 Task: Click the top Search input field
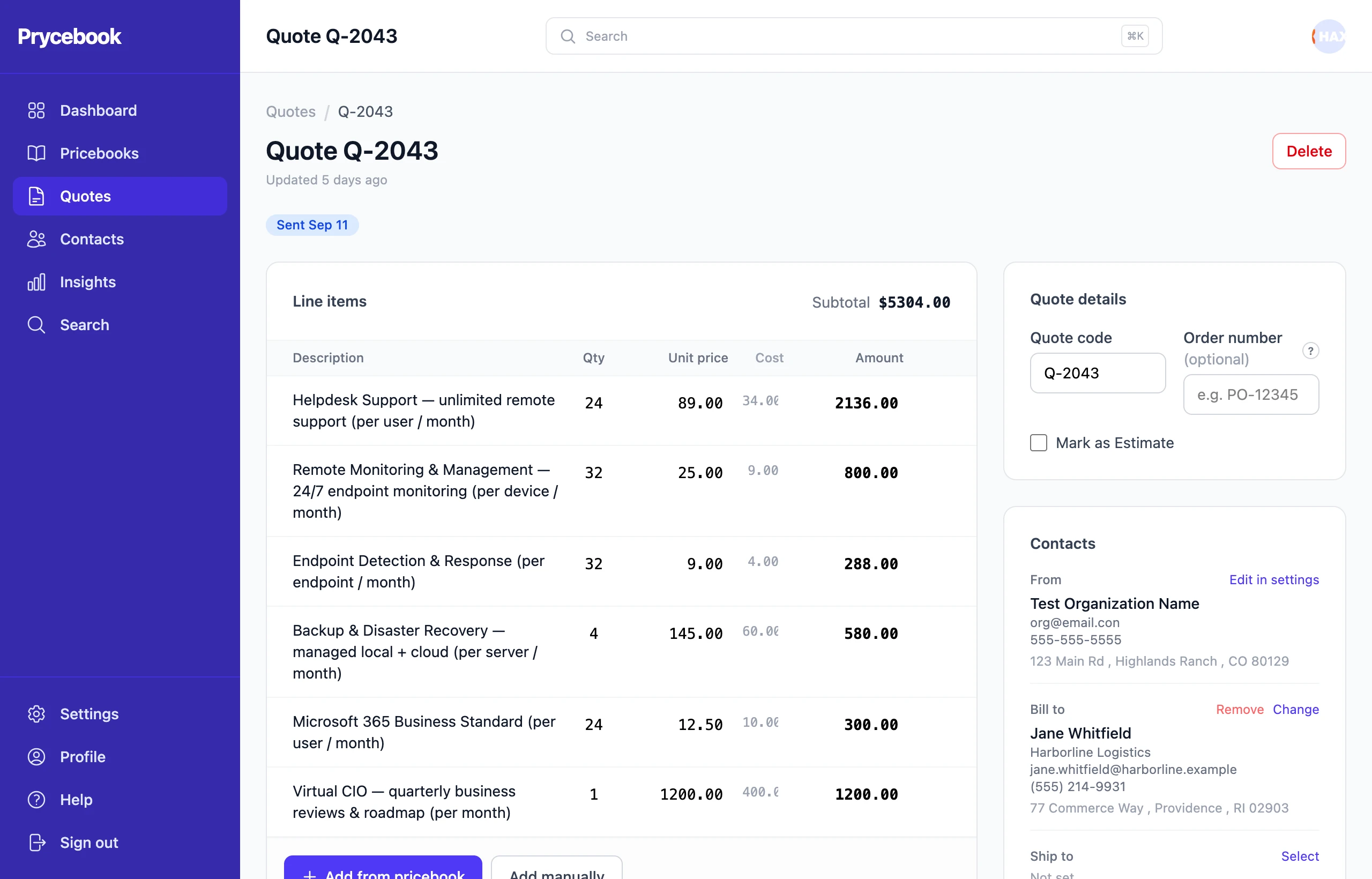point(854,36)
